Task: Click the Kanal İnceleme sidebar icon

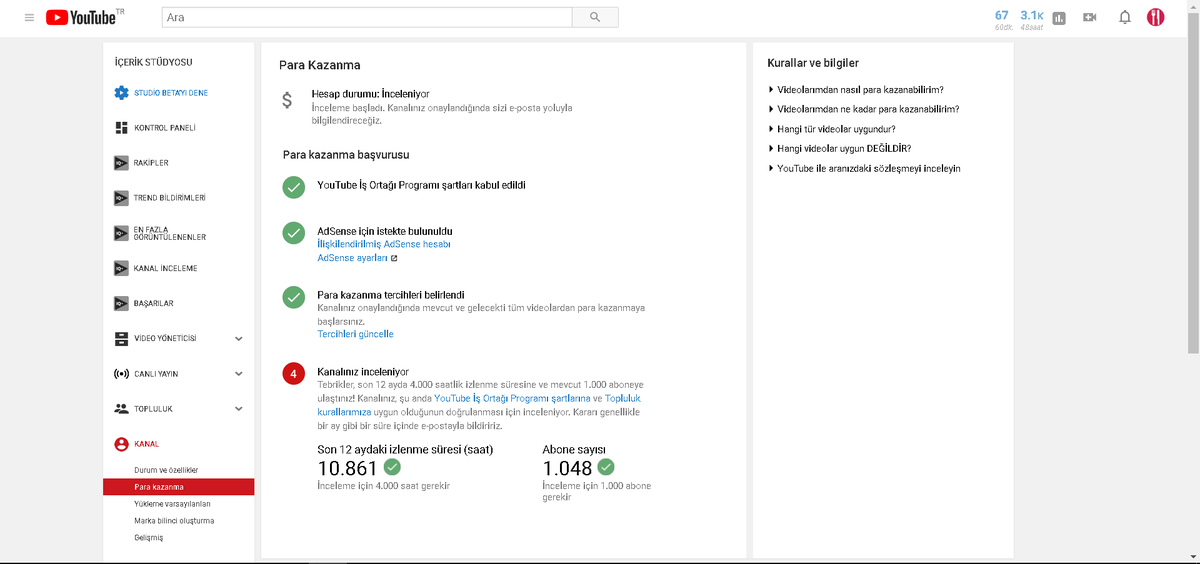Action: point(121,268)
